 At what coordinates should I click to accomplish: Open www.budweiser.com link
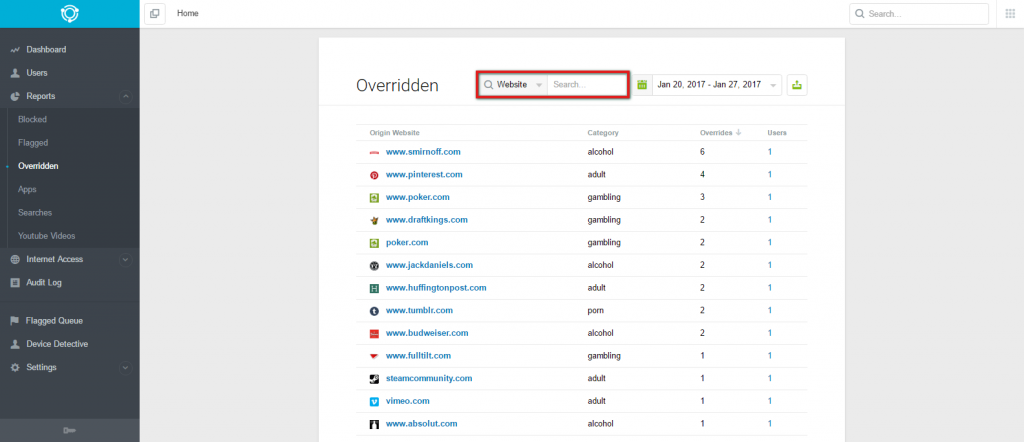[427, 333]
